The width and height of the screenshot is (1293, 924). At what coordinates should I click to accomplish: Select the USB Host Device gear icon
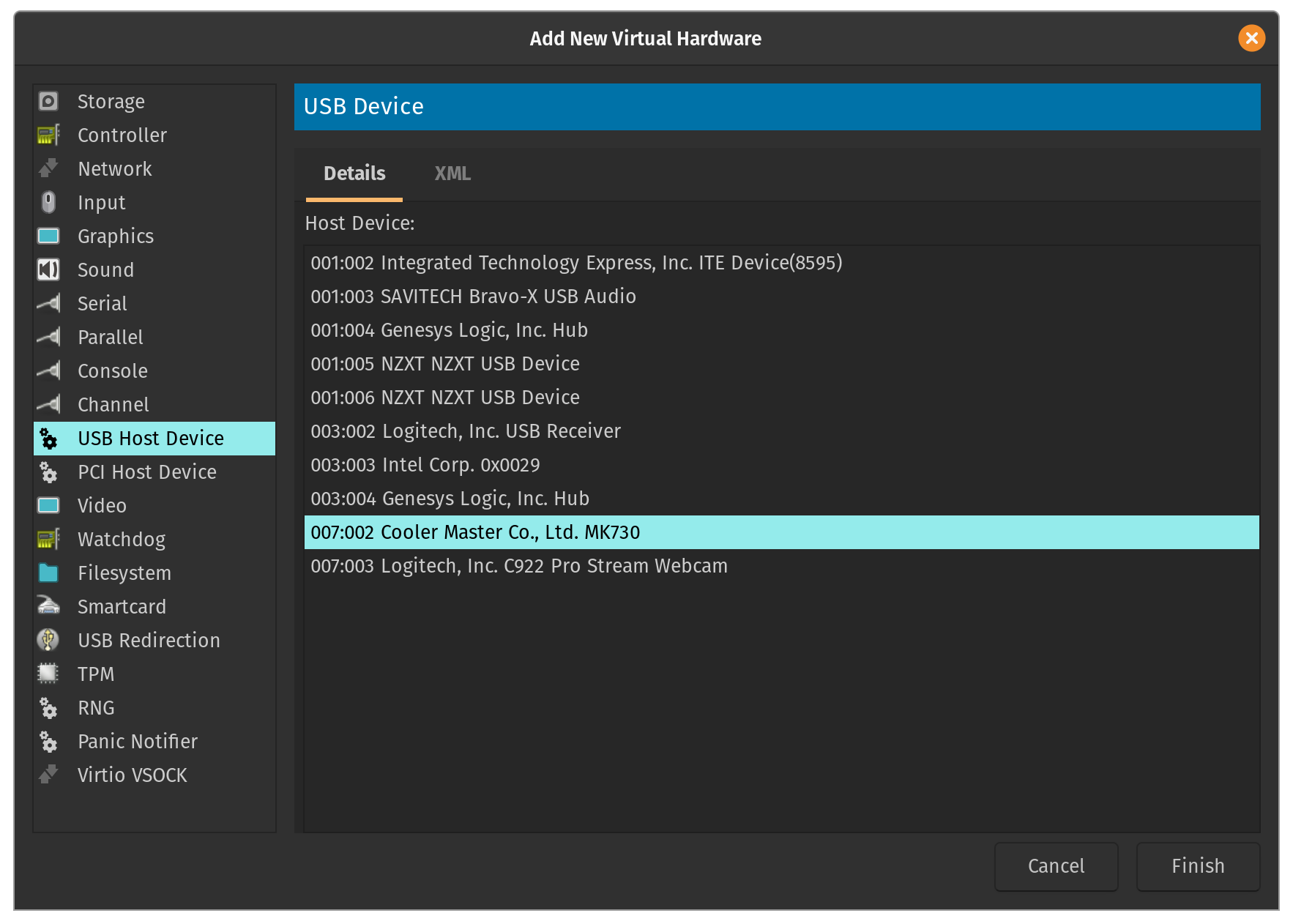tap(48, 438)
